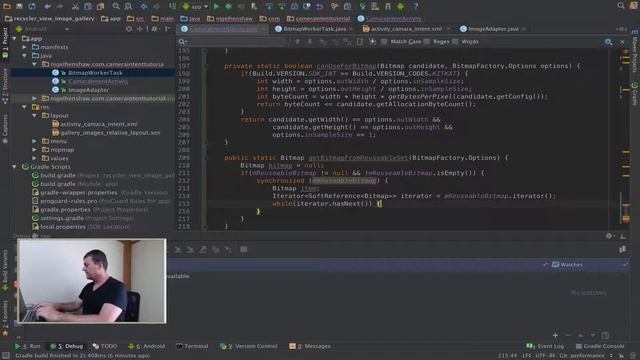
Task: Select ImageAdapter in project tree
Action: pyautogui.click(x=88, y=90)
